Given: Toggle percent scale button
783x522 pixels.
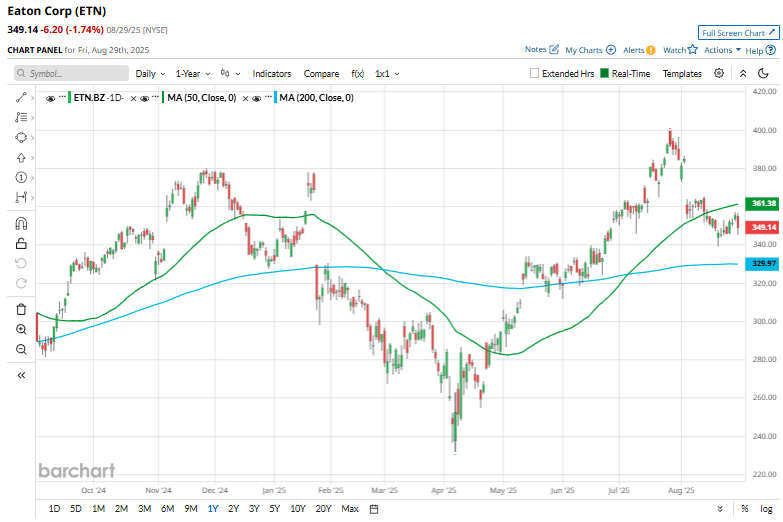Looking at the screenshot, I should pos(745,509).
